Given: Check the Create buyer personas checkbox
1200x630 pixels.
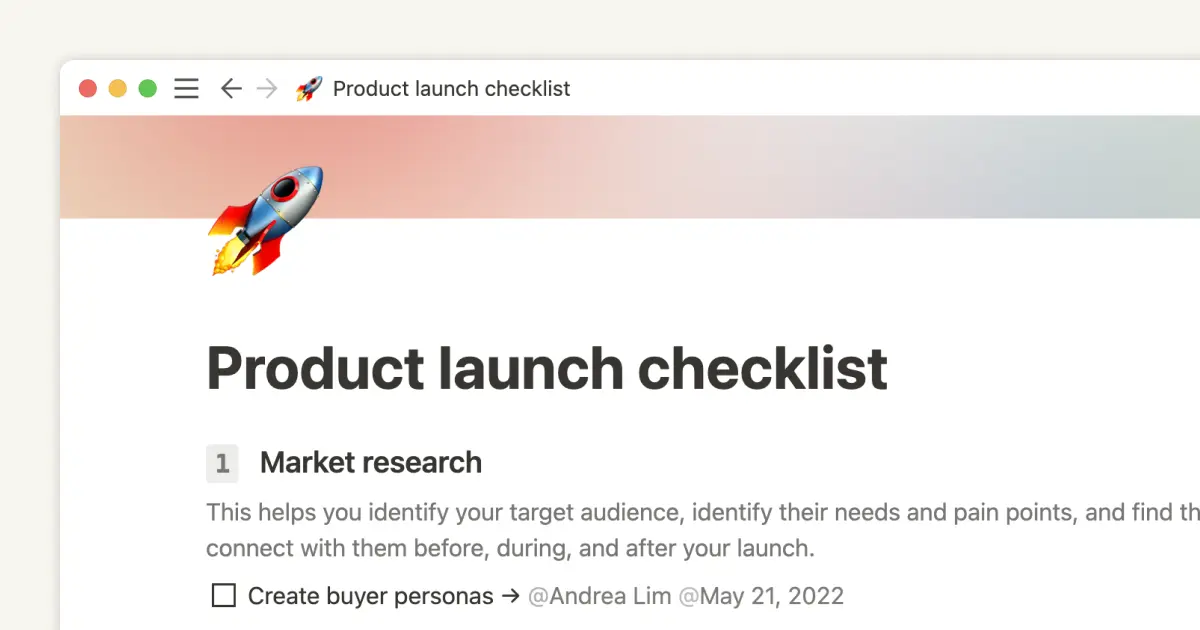Looking at the screenshot, I should [223, 595].
